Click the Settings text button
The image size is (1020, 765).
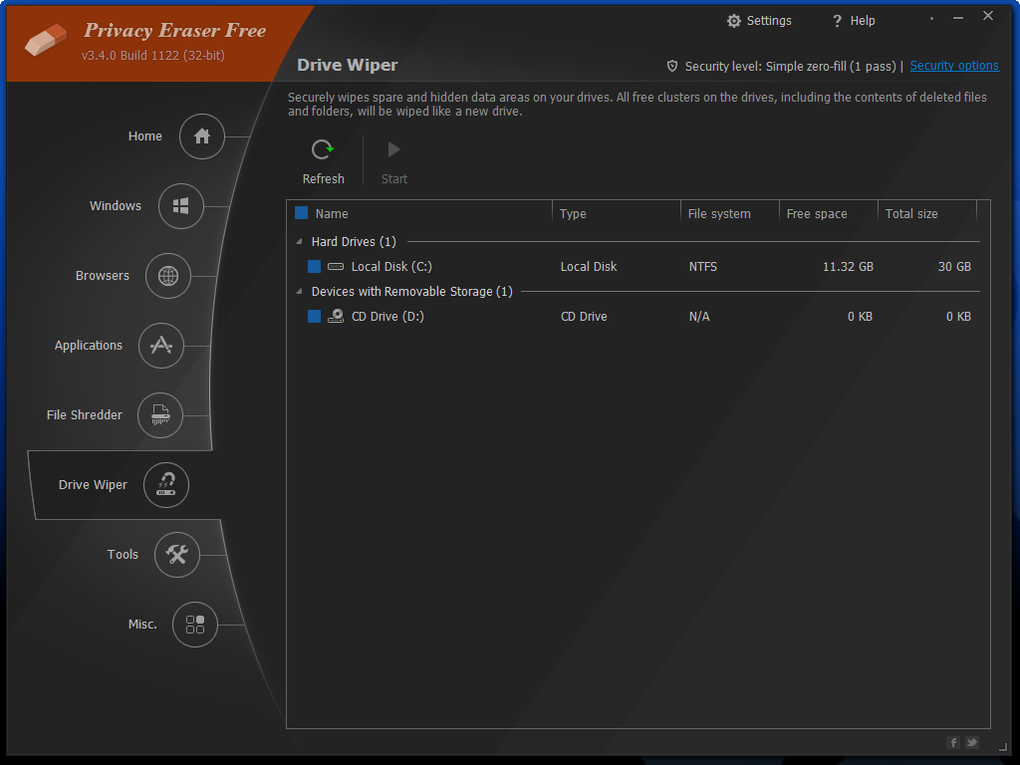[769, 21]
